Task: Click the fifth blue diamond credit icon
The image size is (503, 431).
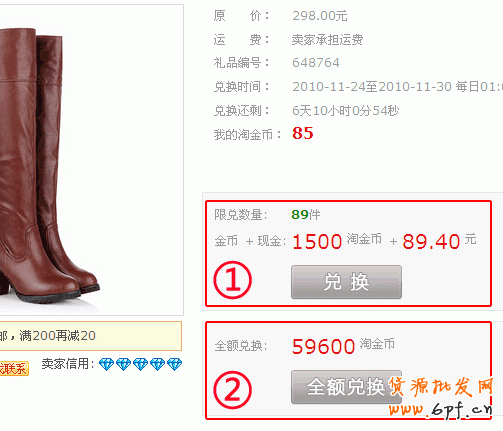Action: point(174,364)
